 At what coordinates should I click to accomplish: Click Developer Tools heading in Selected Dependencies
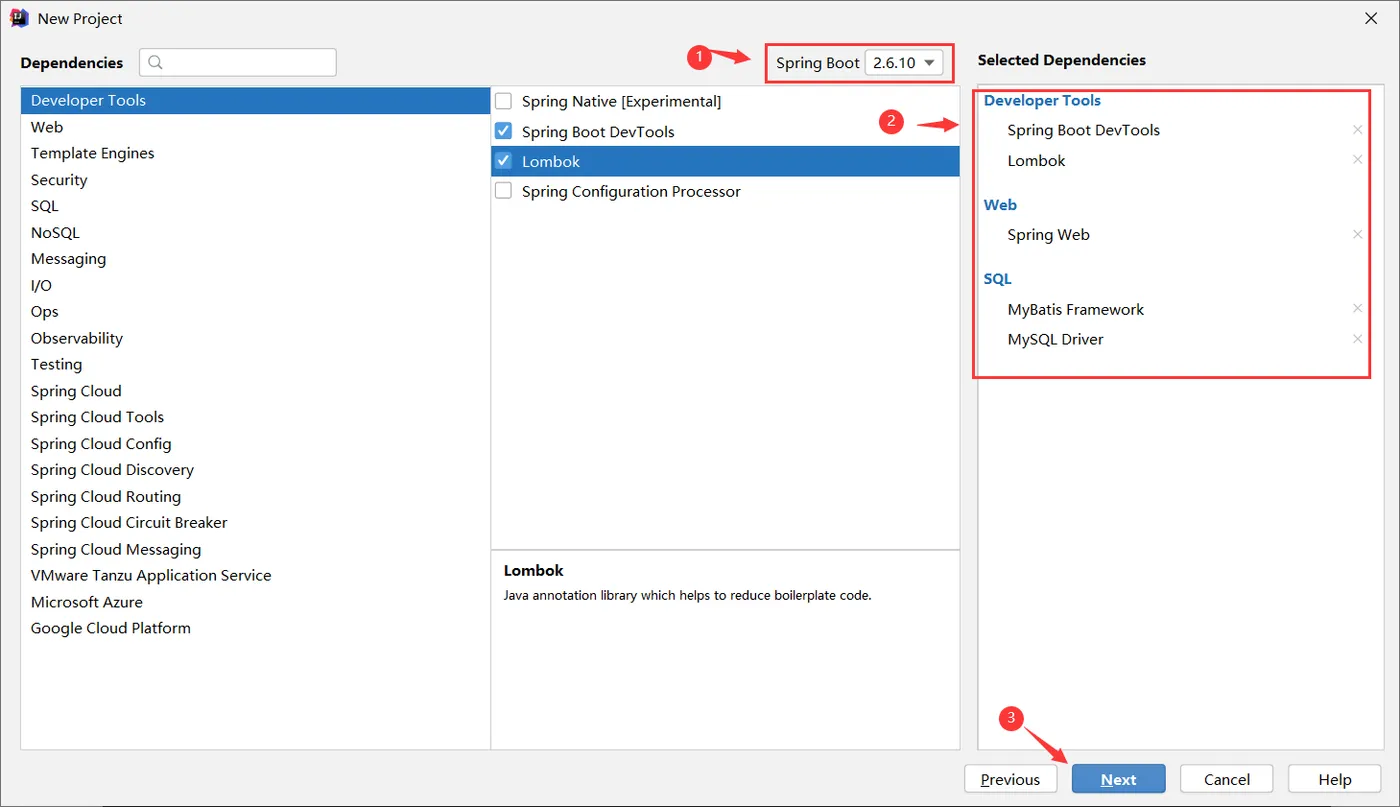pyautogui.click(x=1042, y=100)
